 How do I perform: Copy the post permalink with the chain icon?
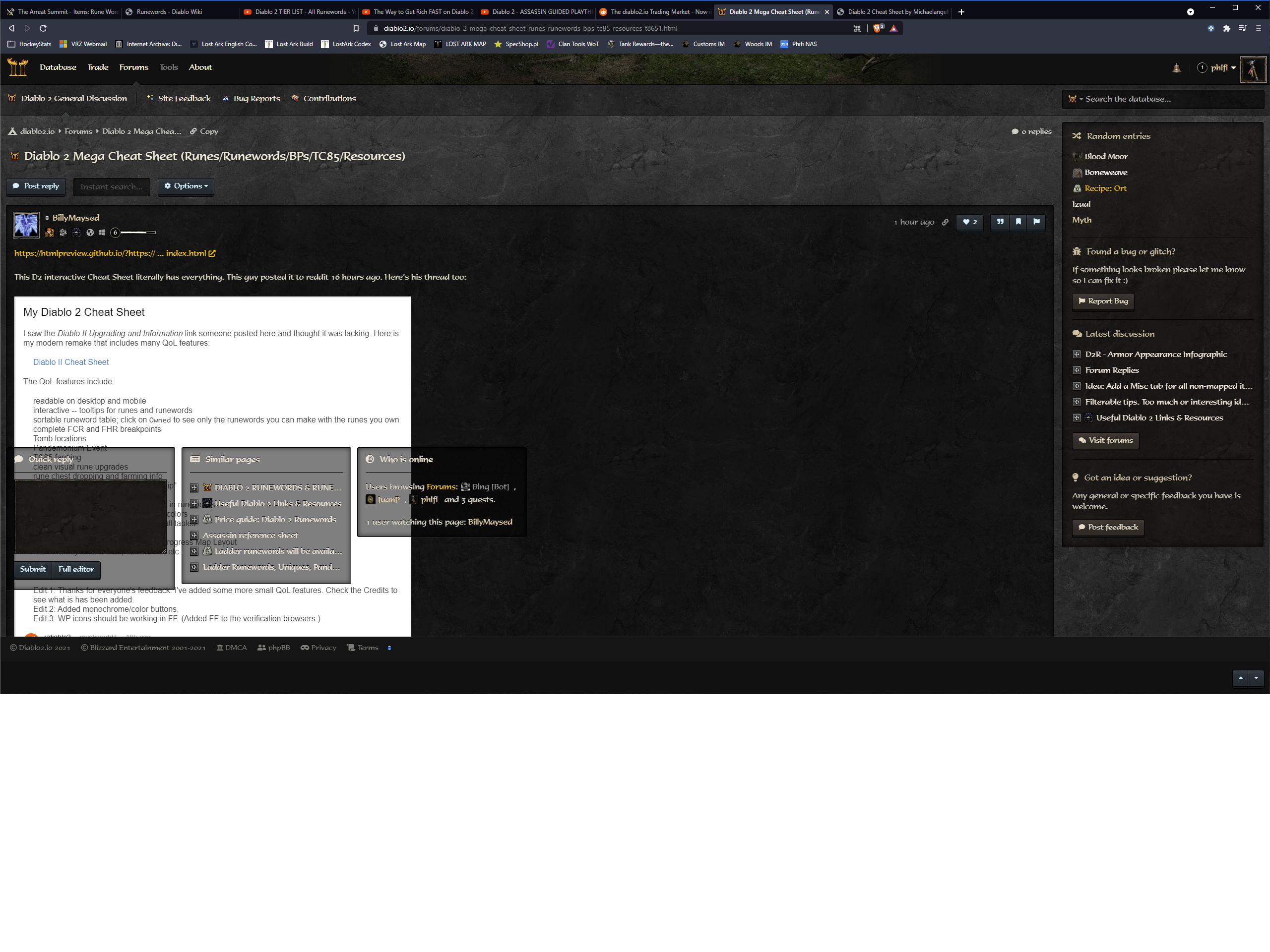point(945,222)
